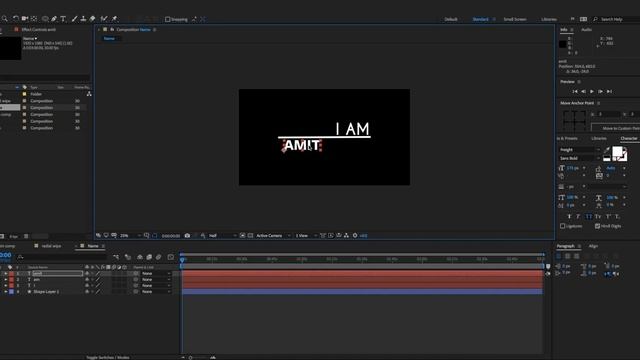
Task: Switch to the Small Screen workspace
Action: (x=515, y=19)
